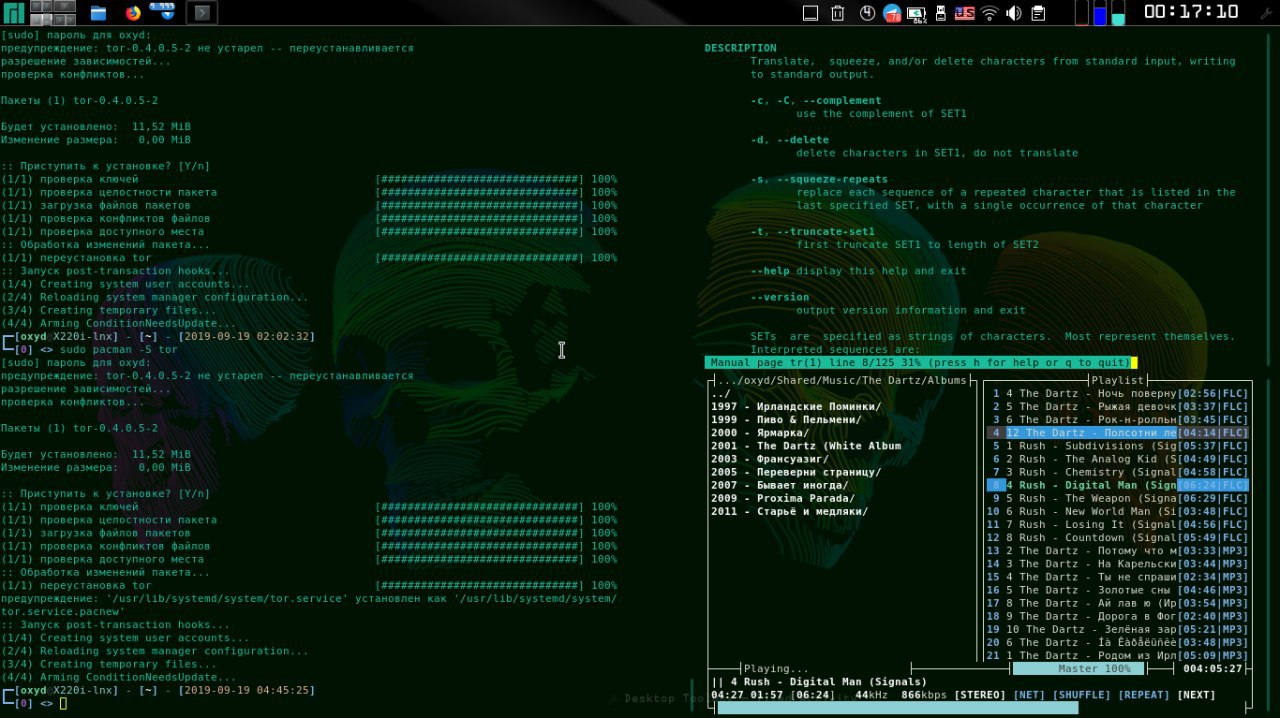Open the 2009 - Proxima Parada folder
This screenshot has width=1280, height=718.
pos(783,498)
